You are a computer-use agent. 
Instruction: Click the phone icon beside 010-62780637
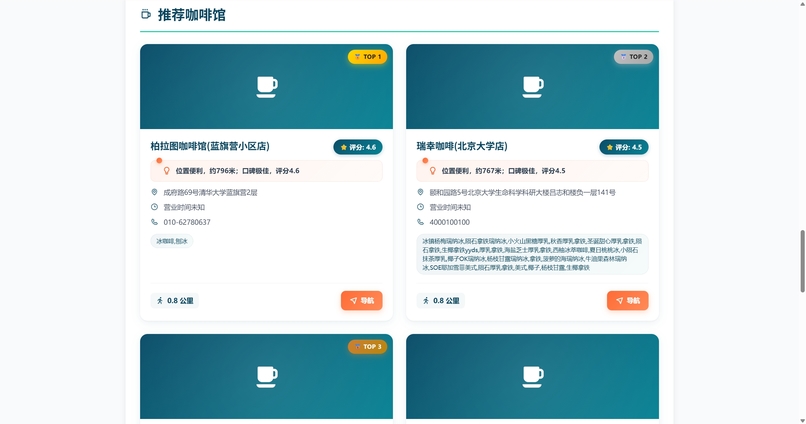click(x=154, y=222)
